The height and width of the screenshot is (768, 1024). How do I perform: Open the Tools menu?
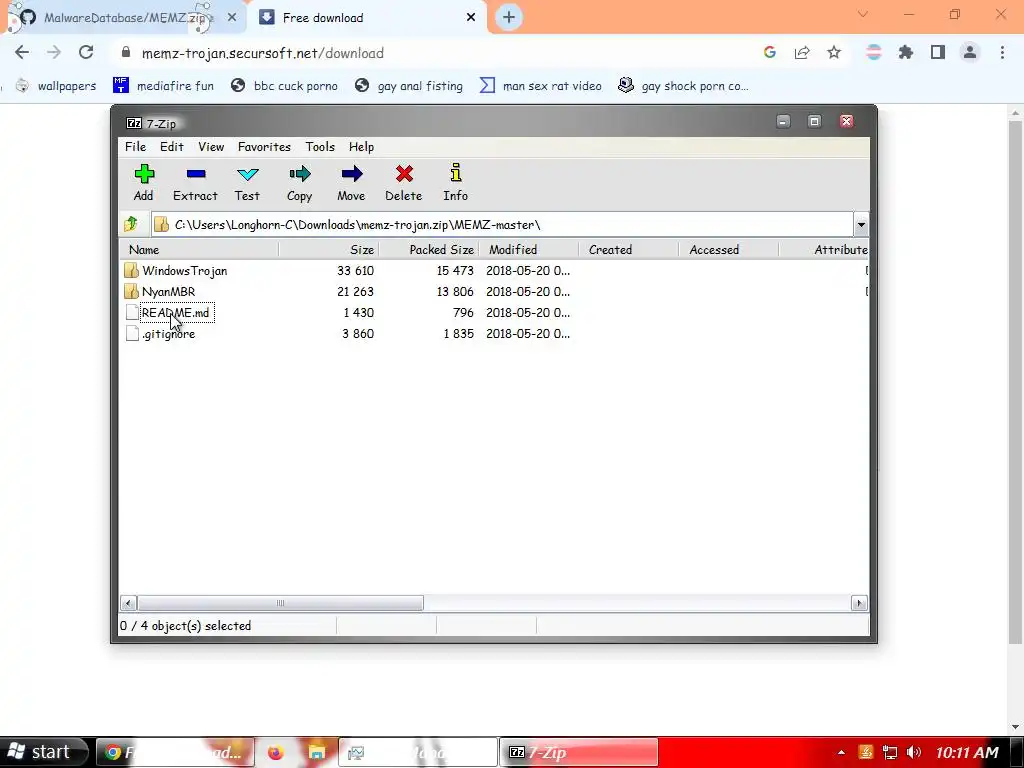point(320,147)
